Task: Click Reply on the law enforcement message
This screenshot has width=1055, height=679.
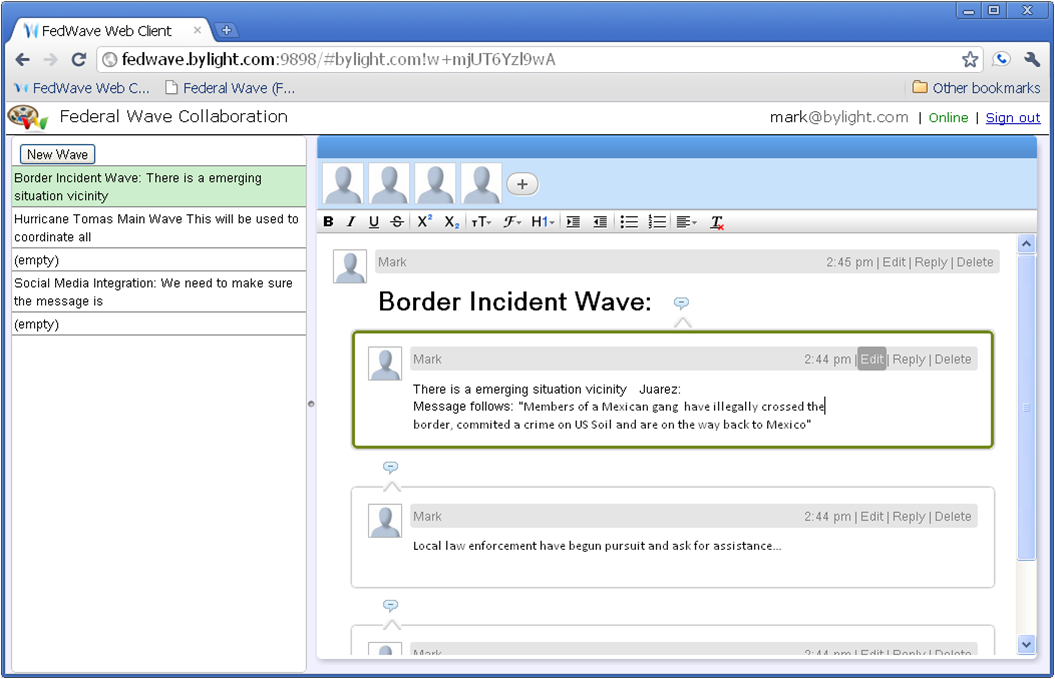Action: [908, 516]
